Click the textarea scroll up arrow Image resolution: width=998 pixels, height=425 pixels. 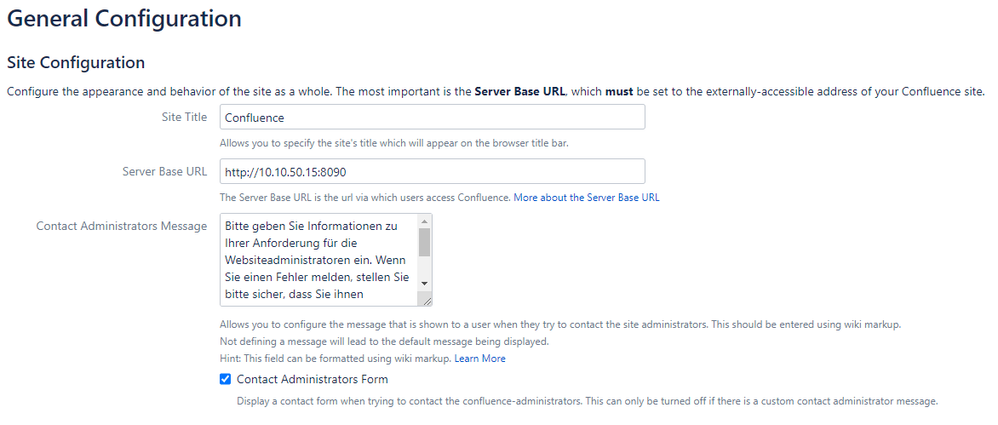(x=425, y=221)
